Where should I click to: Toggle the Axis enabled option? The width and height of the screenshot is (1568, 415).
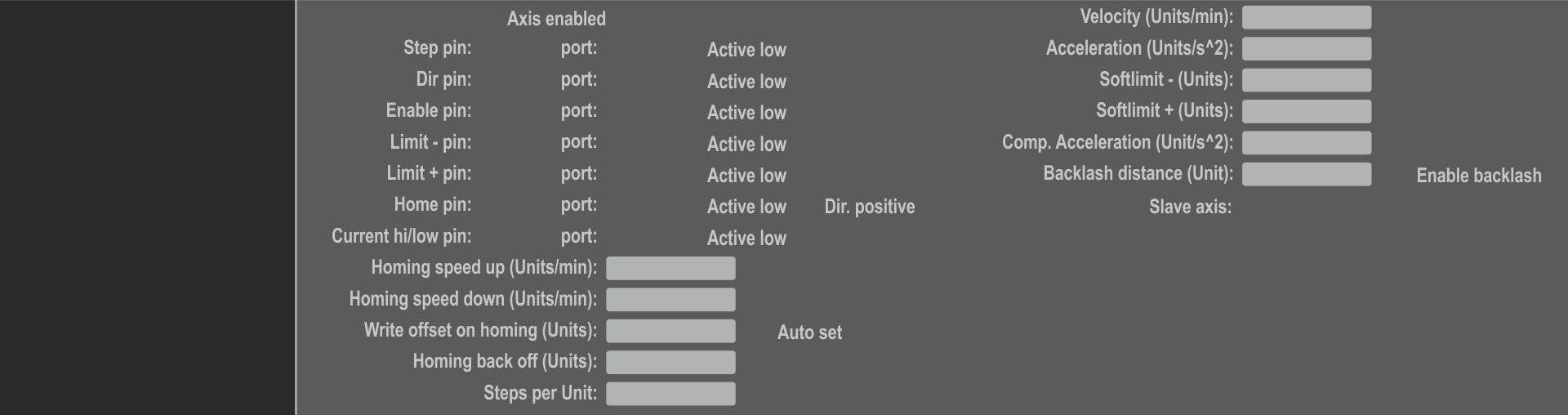tap(555, 19)
